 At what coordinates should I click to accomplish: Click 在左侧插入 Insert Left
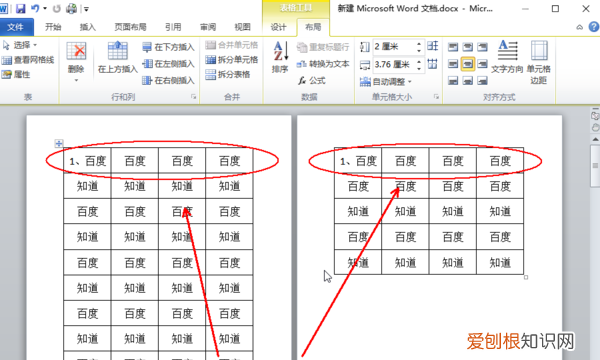pyautogui.click(x=168, y=64)
